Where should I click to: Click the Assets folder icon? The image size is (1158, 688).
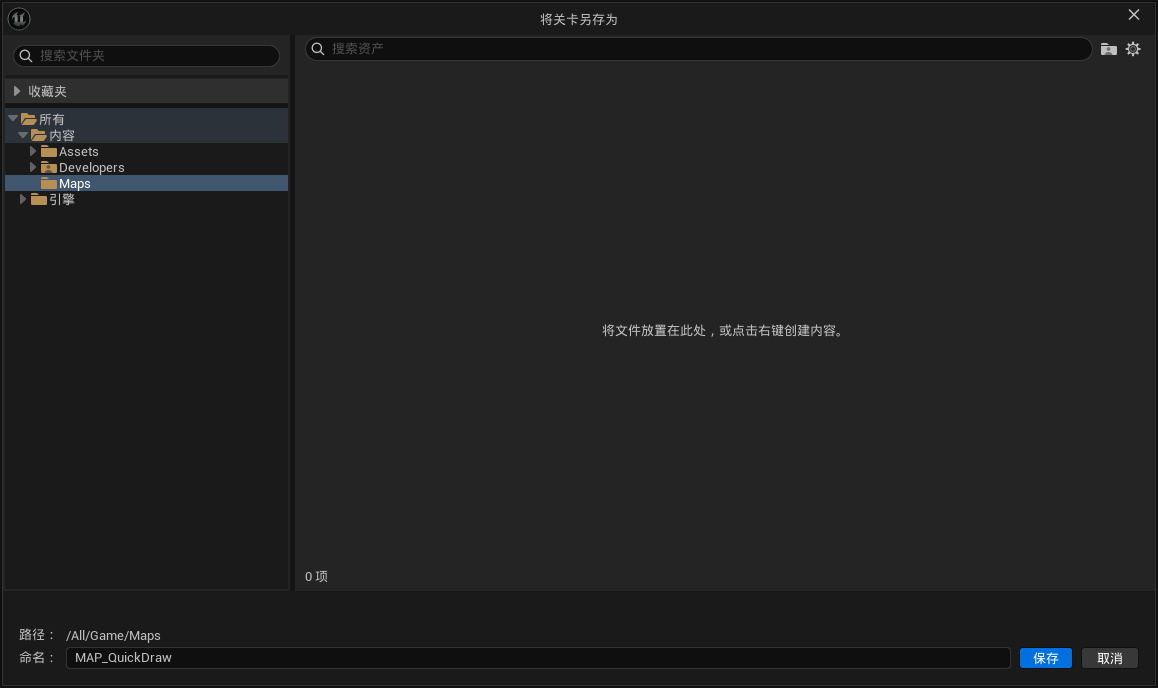tap(49, 151)
